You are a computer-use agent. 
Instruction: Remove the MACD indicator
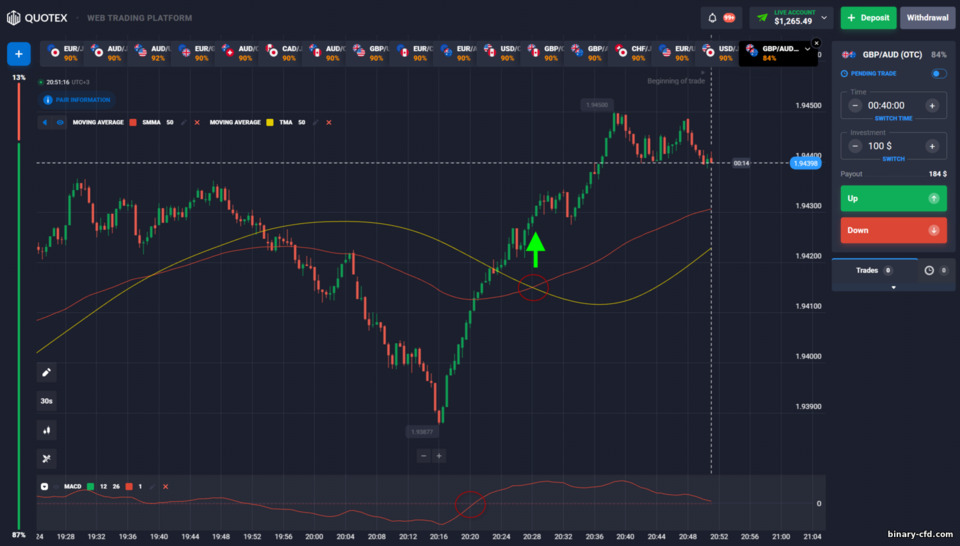(165, 487)
